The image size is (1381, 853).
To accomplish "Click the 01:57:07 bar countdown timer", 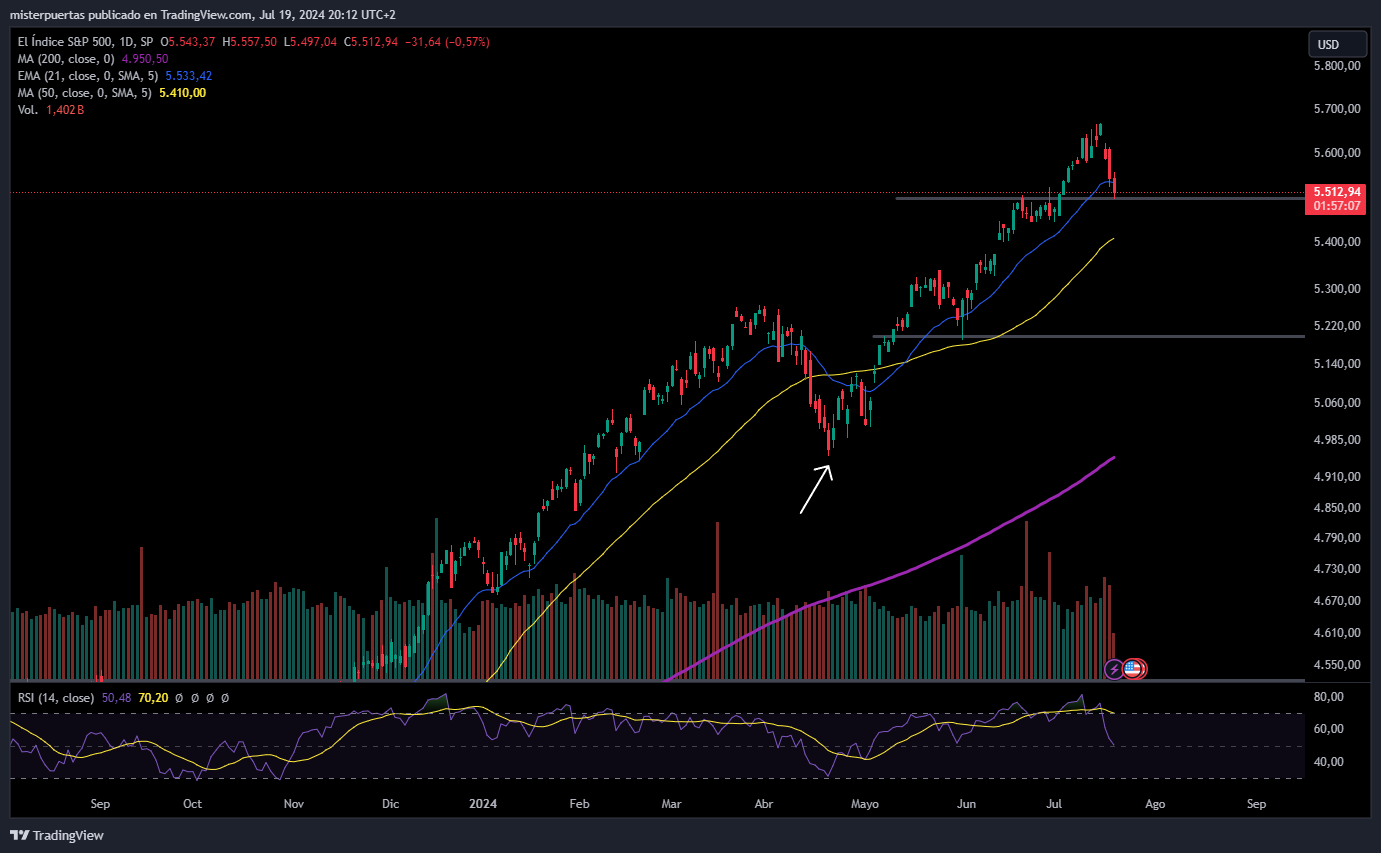I will [x=1337, y=206].
